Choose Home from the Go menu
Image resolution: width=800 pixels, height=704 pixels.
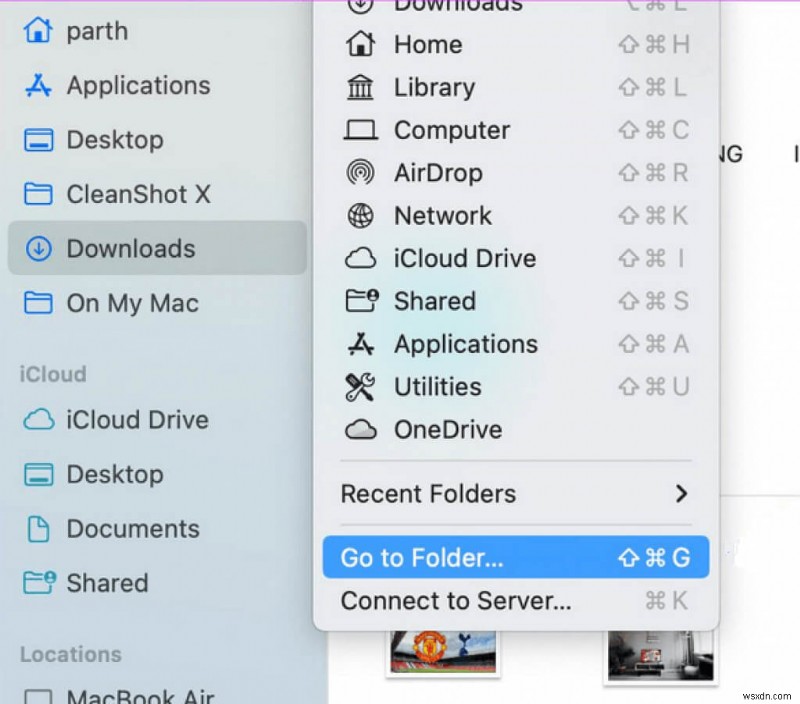click(516, 44)
